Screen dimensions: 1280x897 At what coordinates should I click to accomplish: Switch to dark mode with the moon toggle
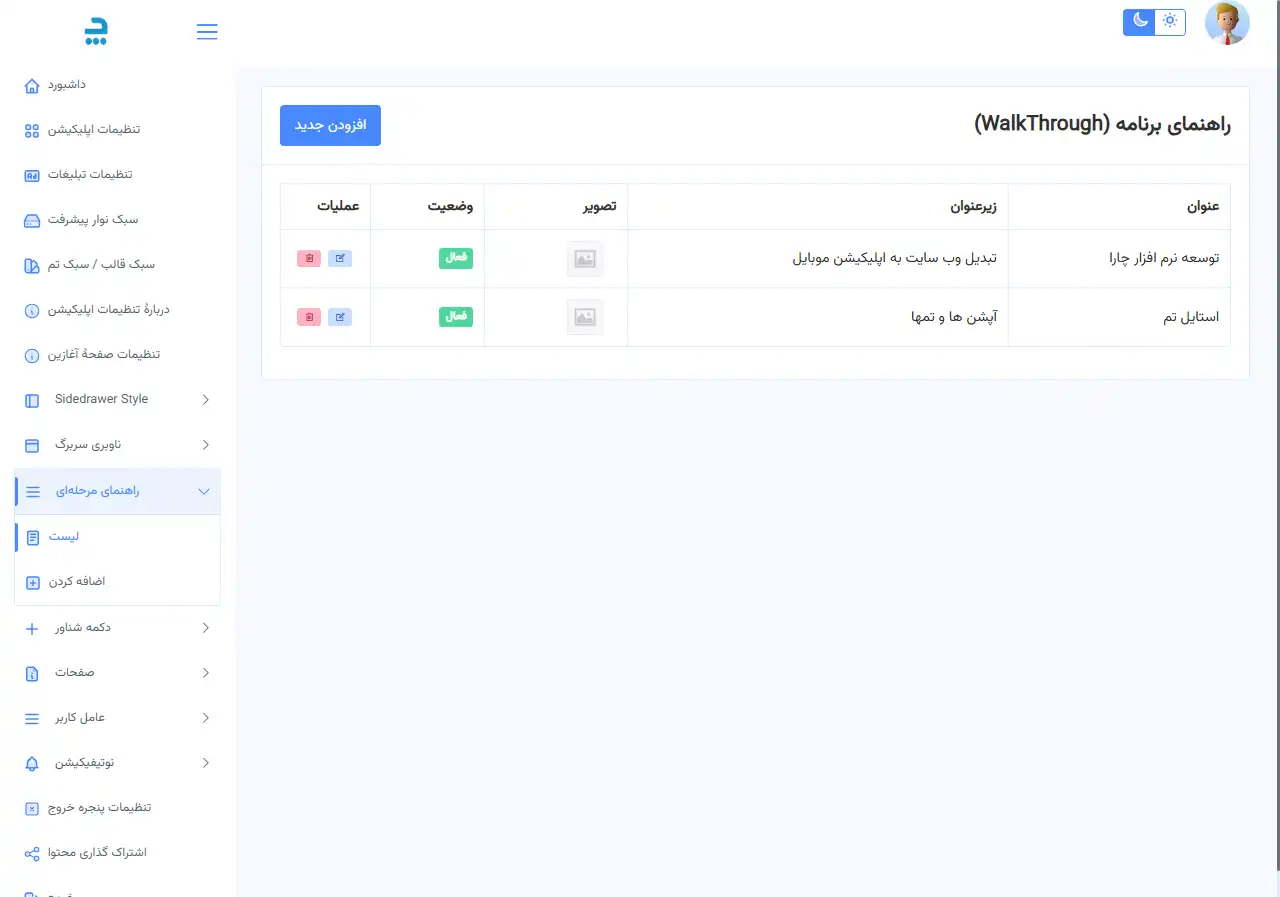1139,22
